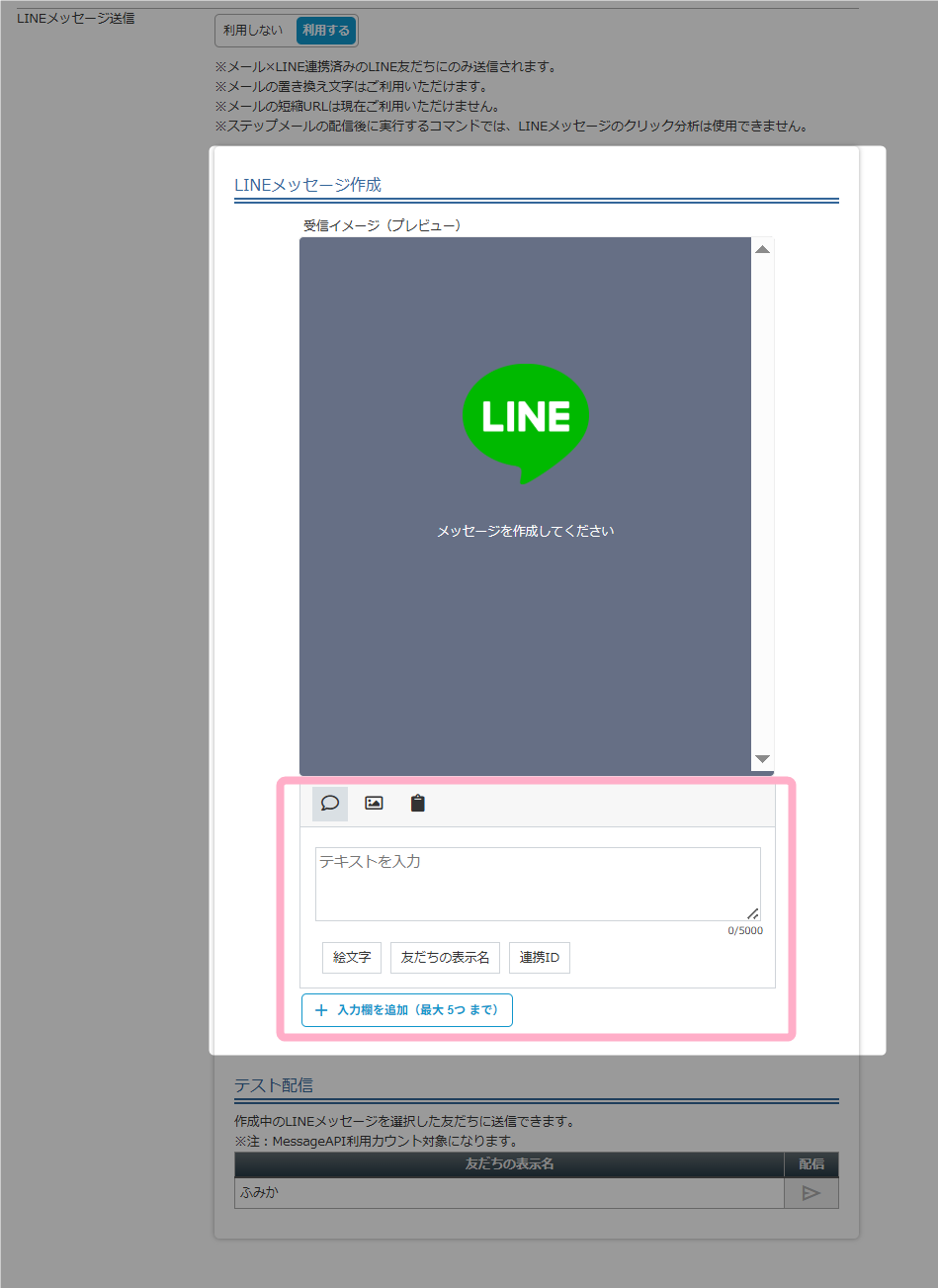
Task: Send test message to ふみか
Action: pyautogui.click(x=811, y=1193)
